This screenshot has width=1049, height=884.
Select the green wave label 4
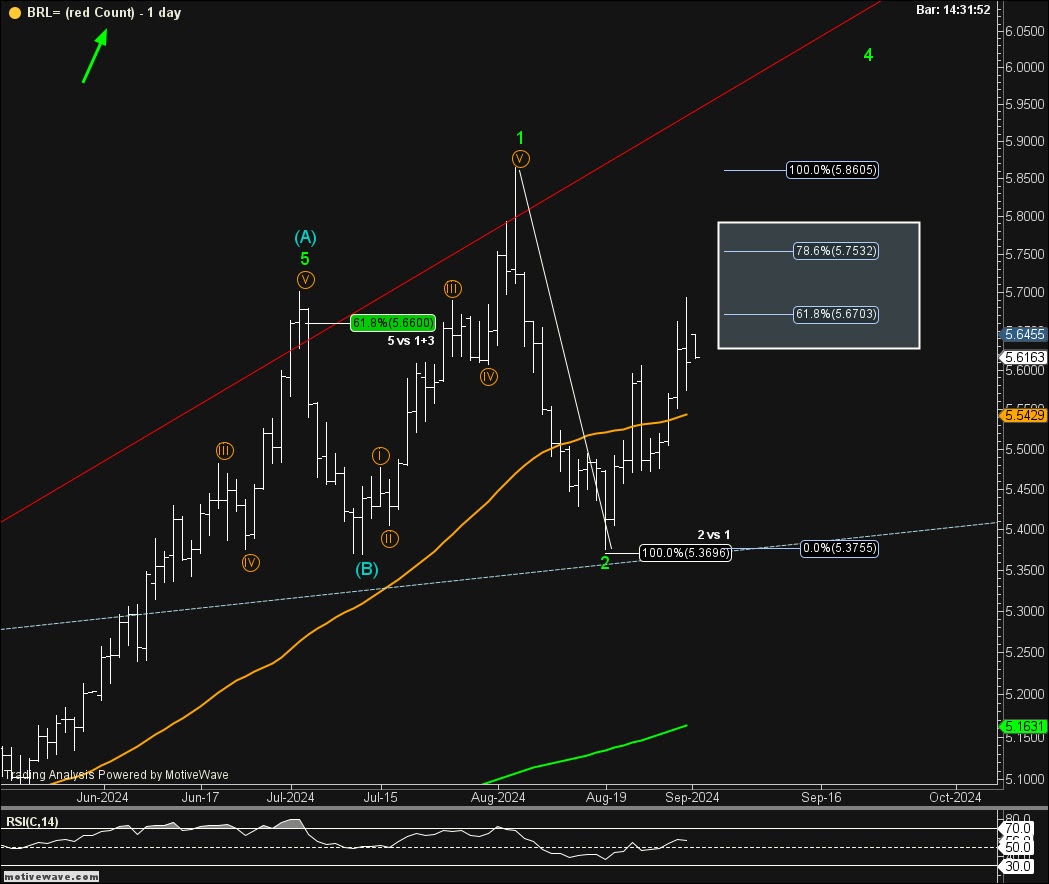point(868,55)
